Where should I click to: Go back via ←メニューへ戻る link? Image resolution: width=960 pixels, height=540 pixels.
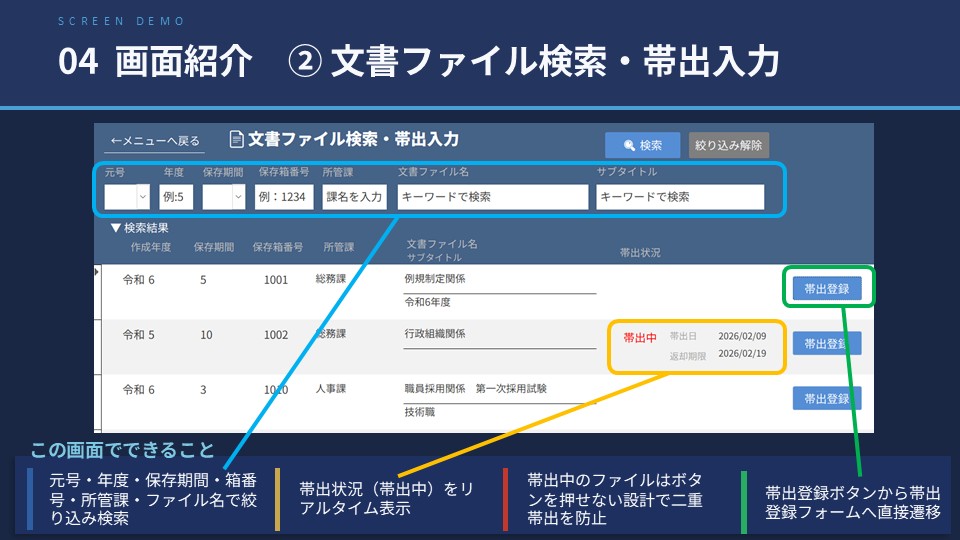click(x=155, y=141)
